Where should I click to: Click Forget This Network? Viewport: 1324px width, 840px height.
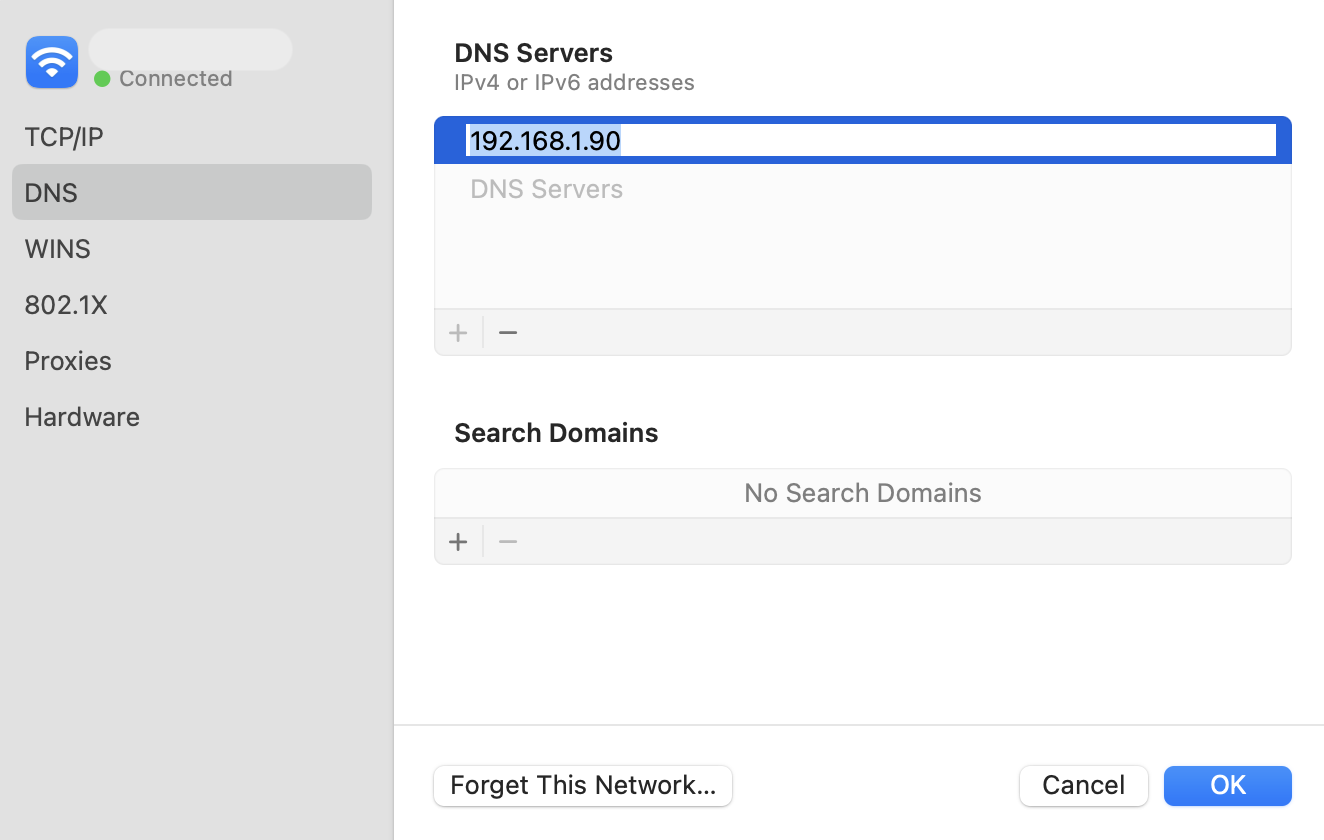pos(583,786)
